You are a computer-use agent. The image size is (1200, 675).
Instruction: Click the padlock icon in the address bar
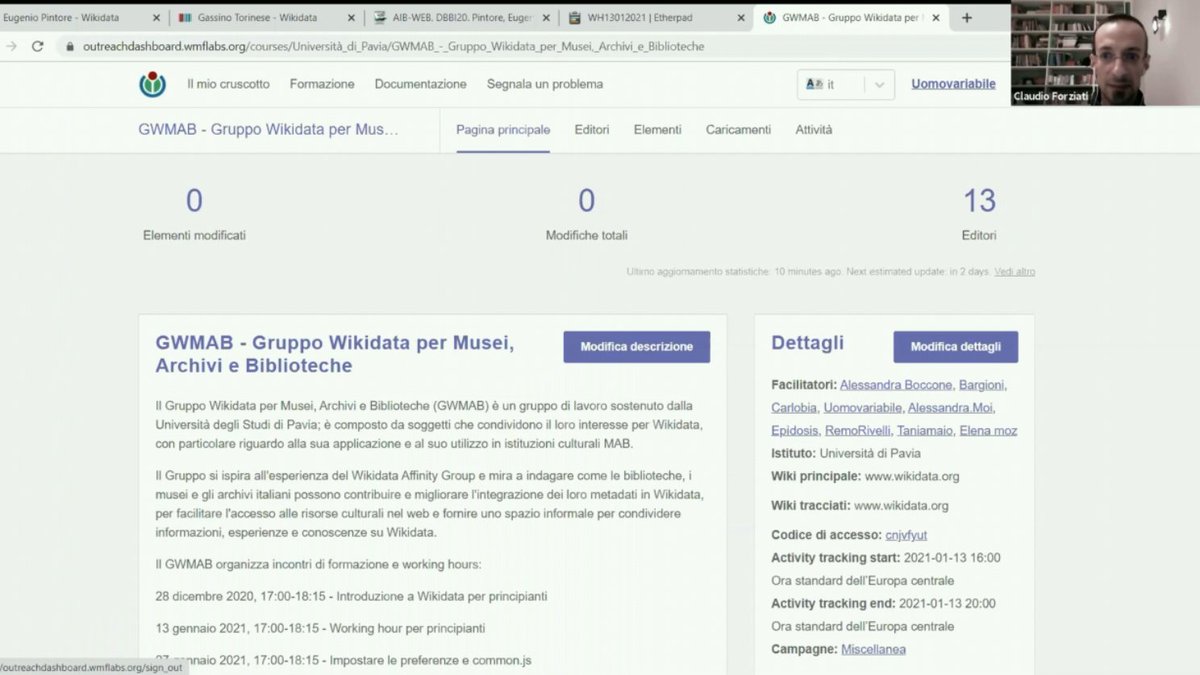pyautogui.click(x=70, y=46)
